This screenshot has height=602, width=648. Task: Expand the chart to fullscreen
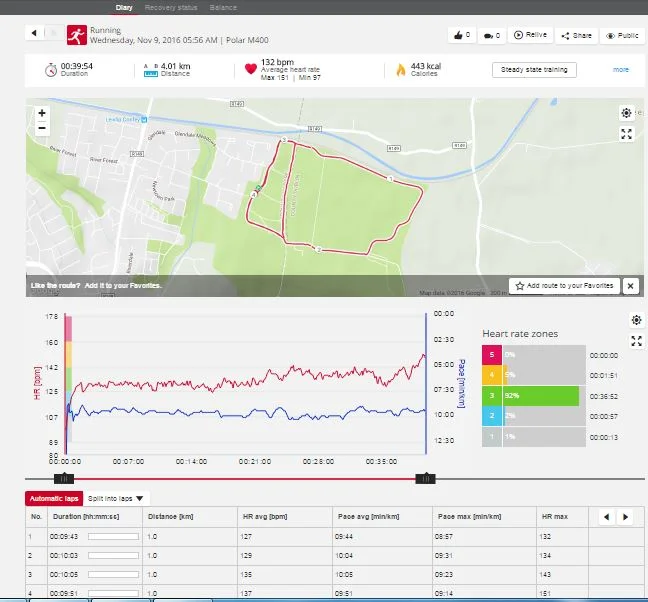(636, 341)
